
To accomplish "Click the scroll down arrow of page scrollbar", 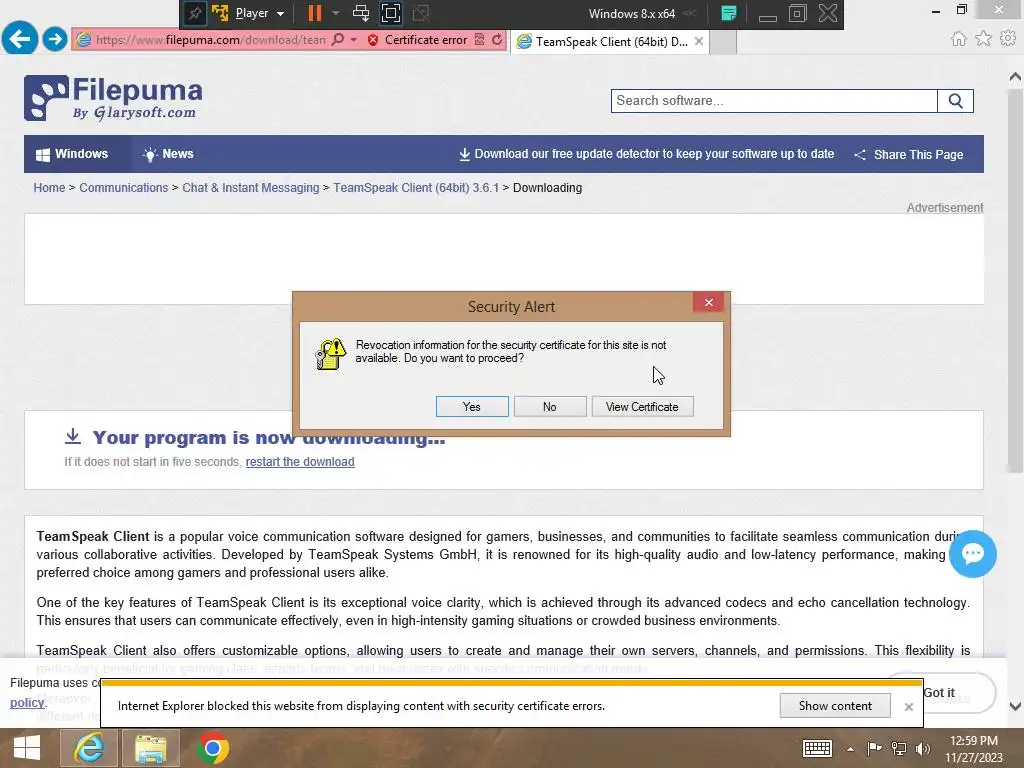I will pyautogui.click(x=1015, y=706).
